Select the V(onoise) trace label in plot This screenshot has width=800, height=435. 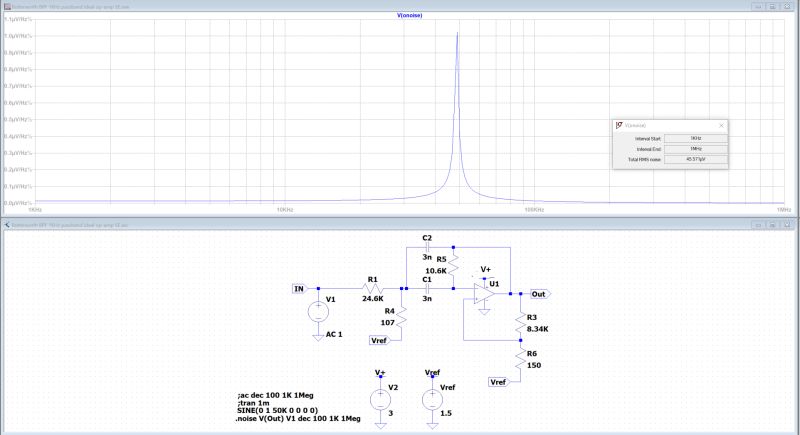click(409, 15)
